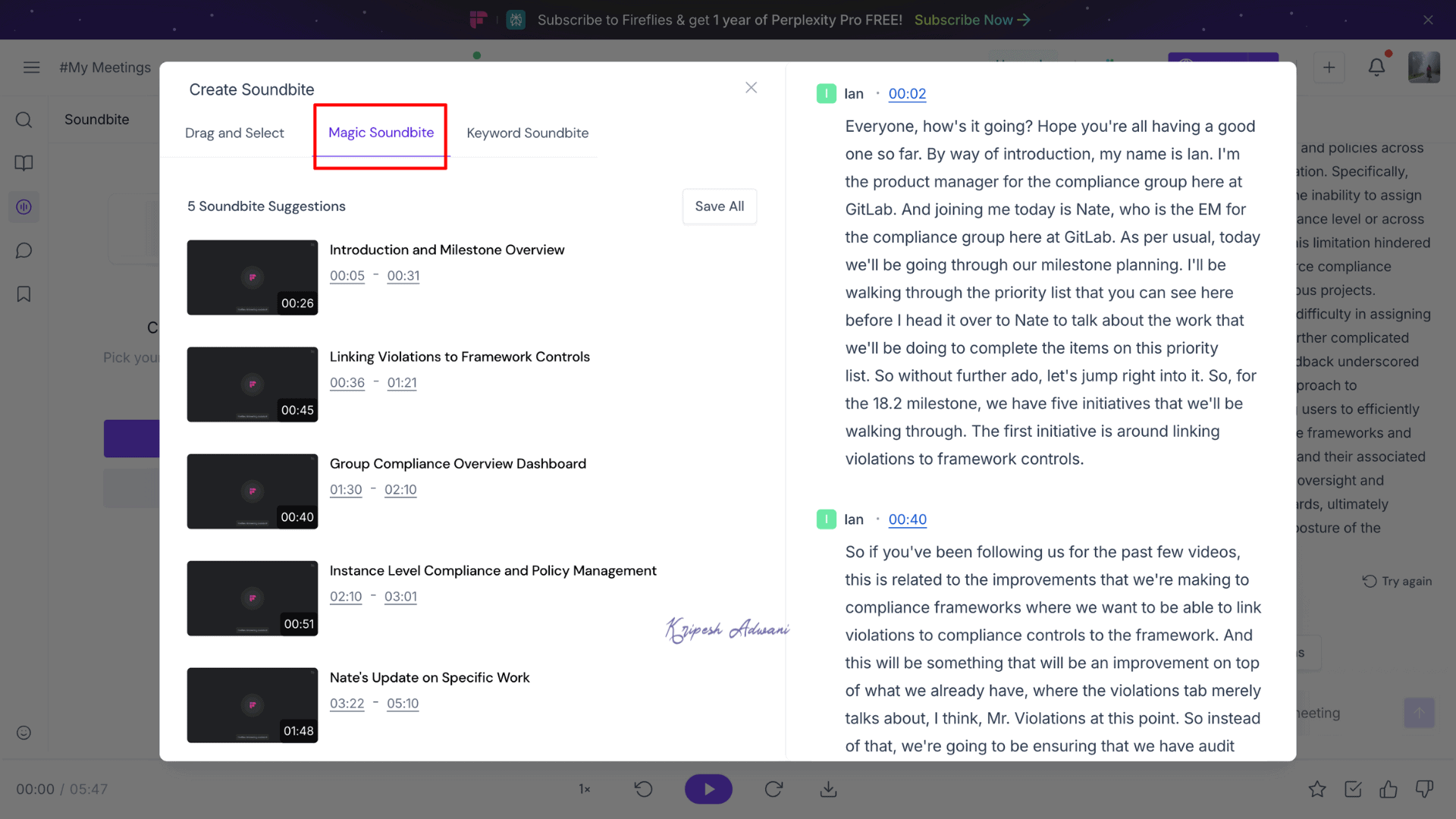Change the 1x playback speed
Image resolution: width=1456 pixels, height=819 pixels.
(x=585, y=789)
